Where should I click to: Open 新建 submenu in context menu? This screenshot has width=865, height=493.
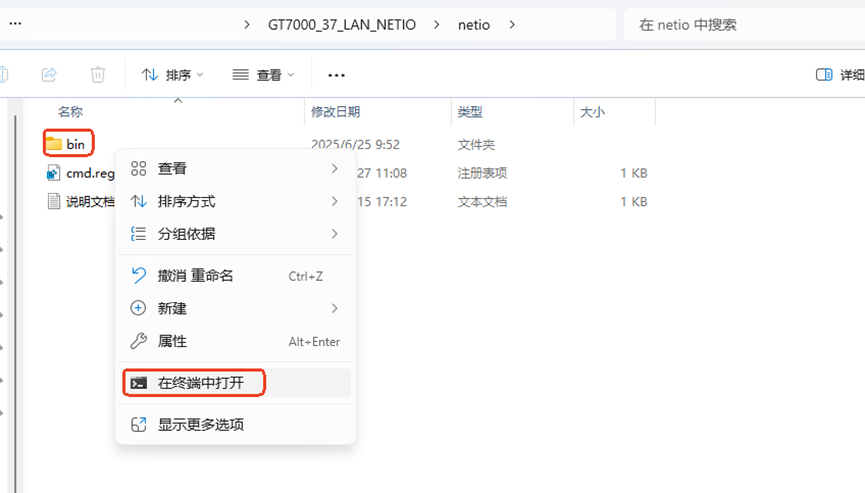[236, 308]
